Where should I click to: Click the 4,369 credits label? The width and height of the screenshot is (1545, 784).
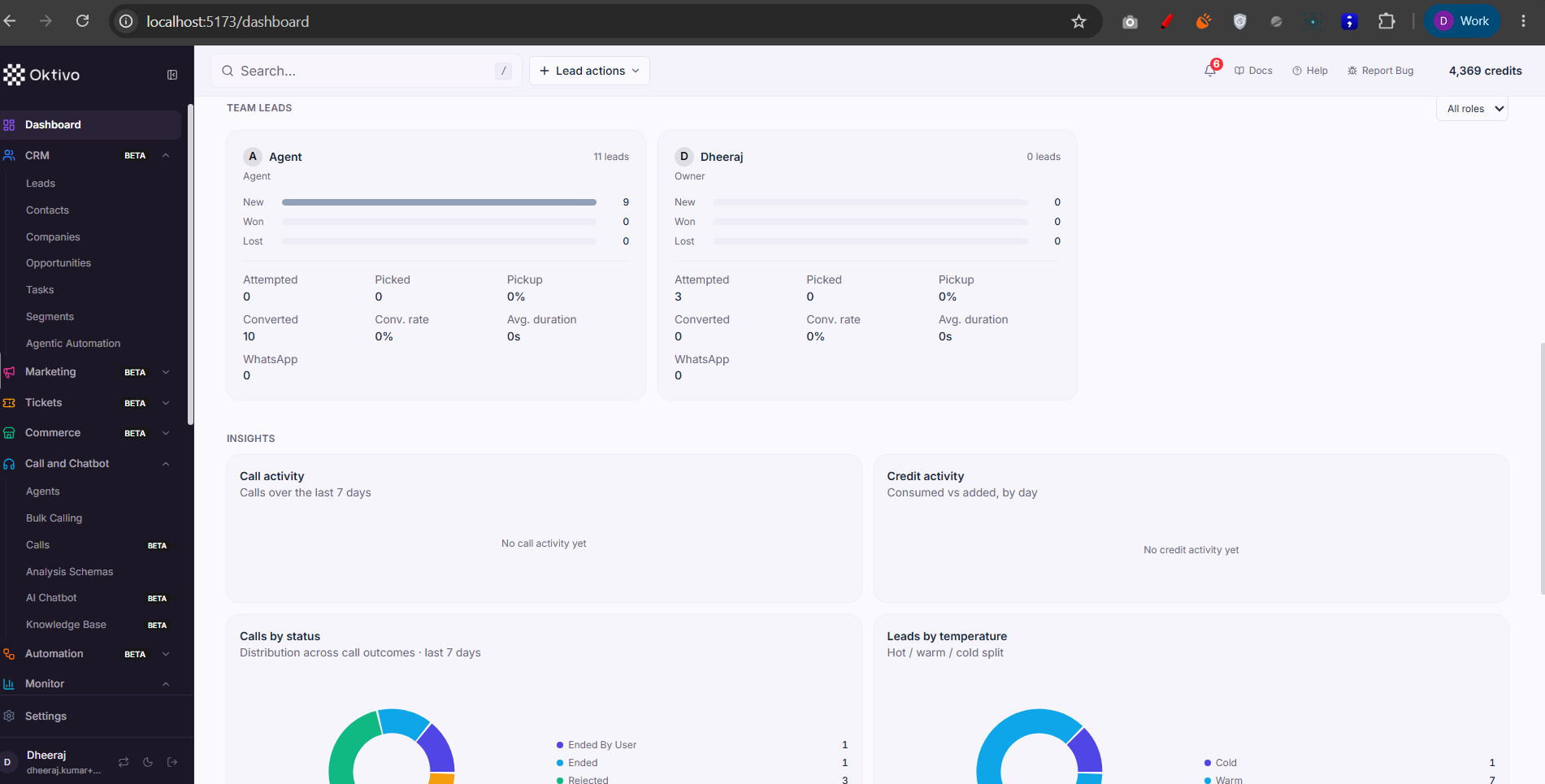pos(1485,71)
